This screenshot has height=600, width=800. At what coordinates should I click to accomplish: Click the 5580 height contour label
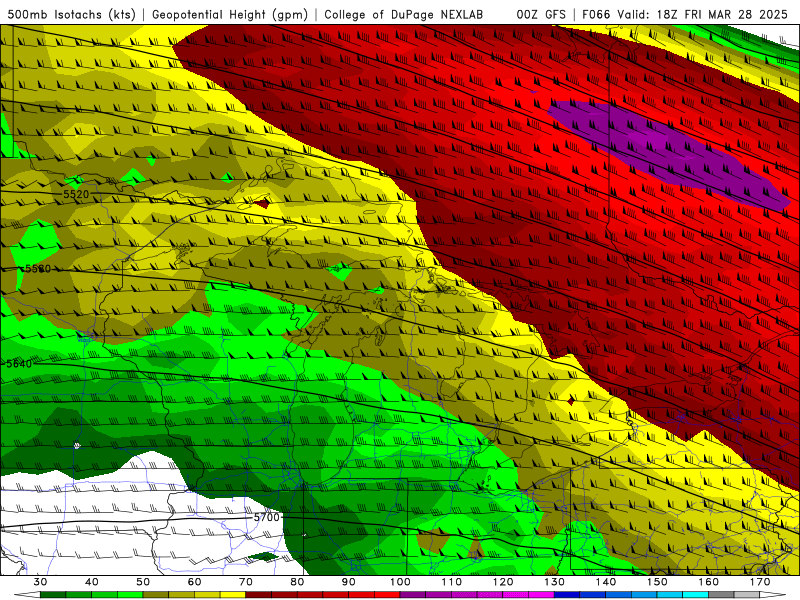38,268
